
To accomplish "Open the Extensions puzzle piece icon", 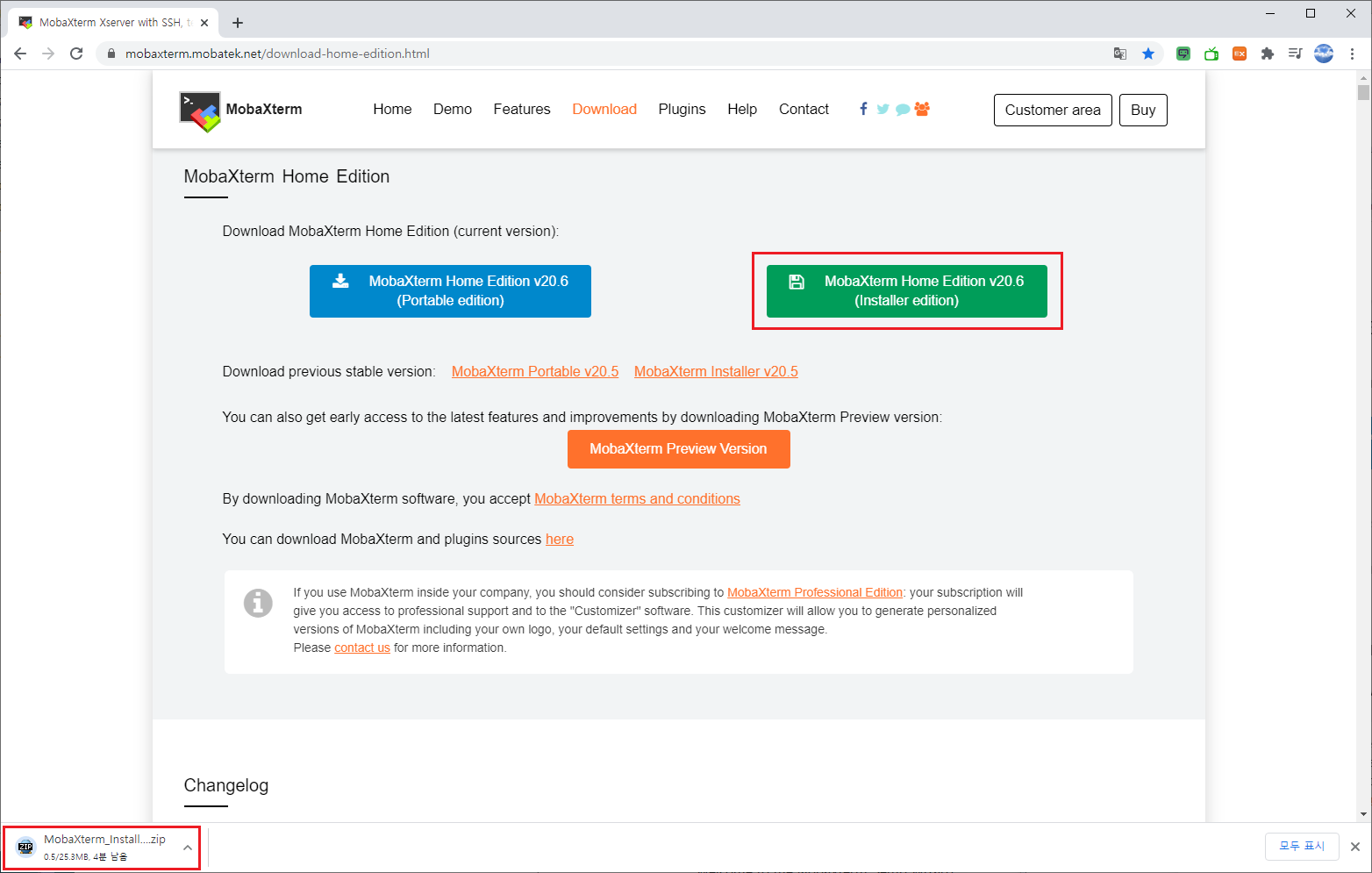I will click(x=1268, y=54).
